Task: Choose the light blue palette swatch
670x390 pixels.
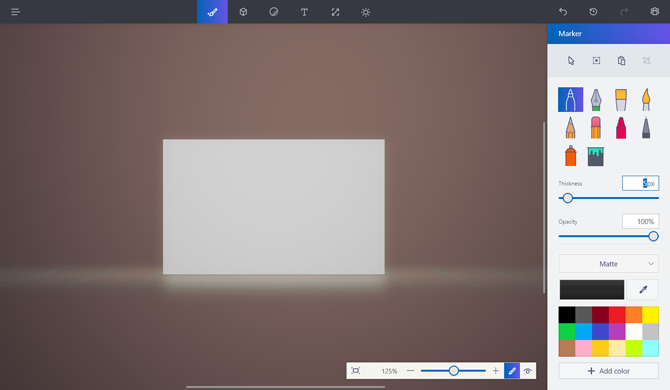Action: [583, 331]
